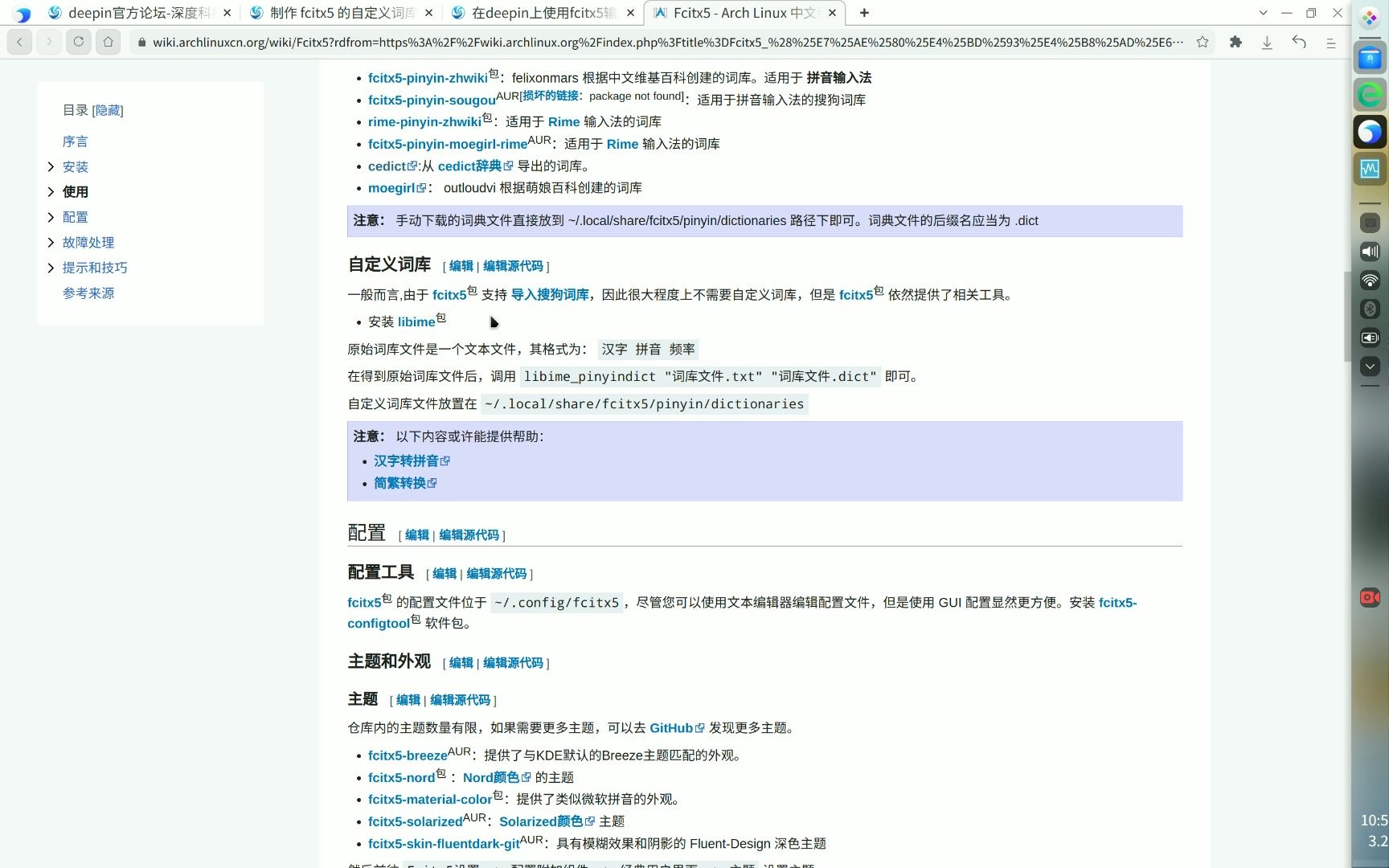The image size is (1389, 868).
Task: Click the vertical page scrollbar thumb
Action: pos(1347,317)
